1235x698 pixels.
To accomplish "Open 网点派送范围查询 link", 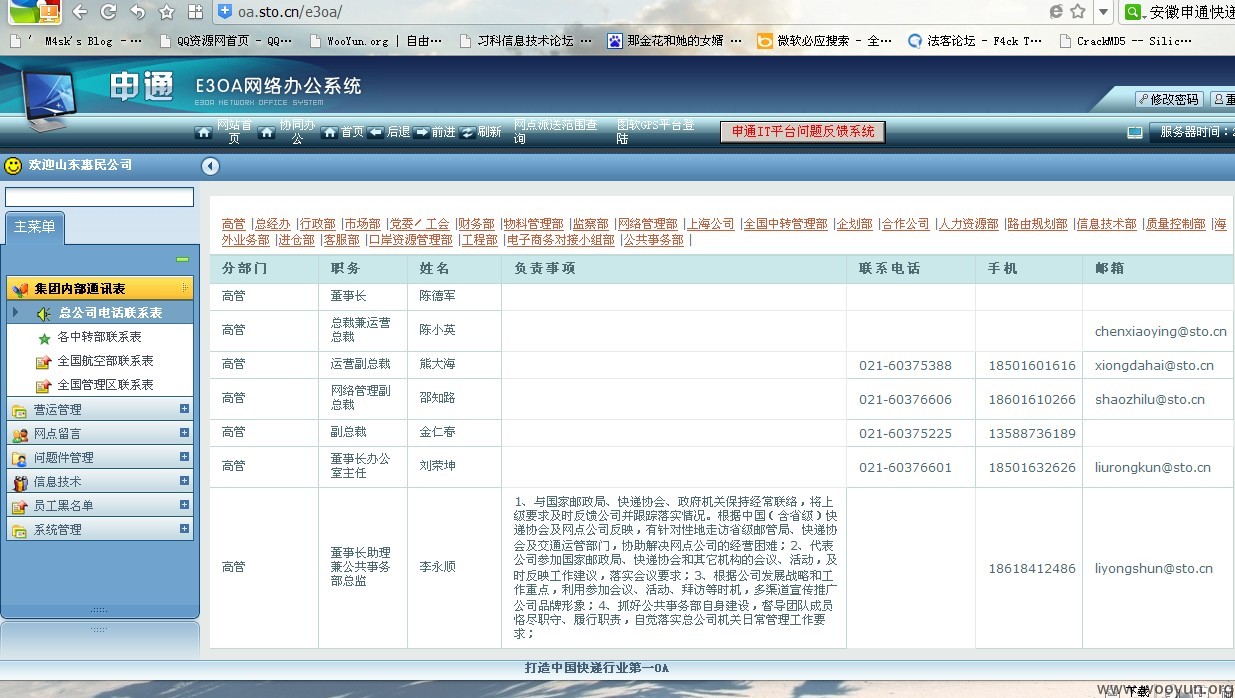I will tap(556, 131).
